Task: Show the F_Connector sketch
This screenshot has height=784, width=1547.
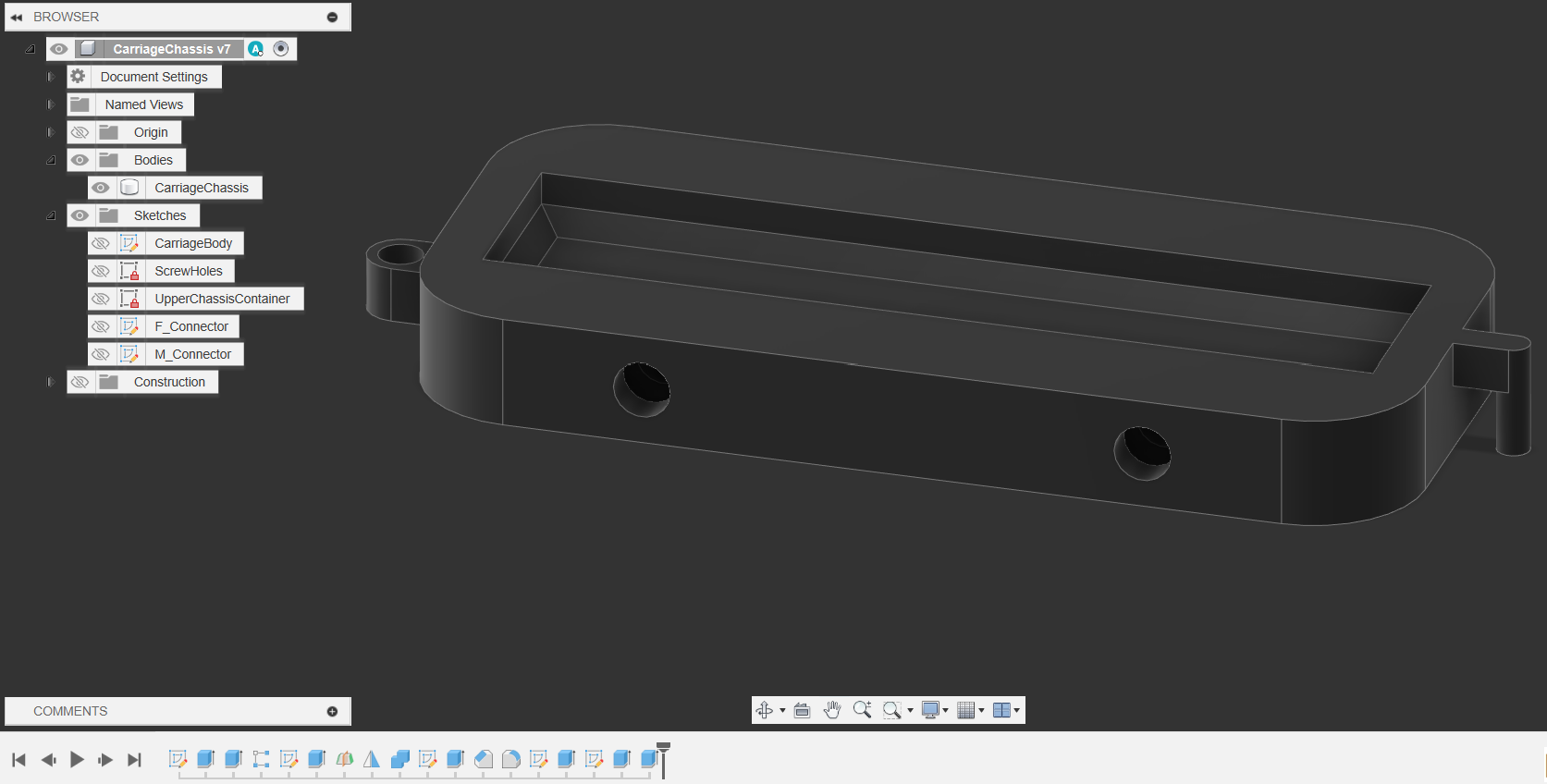Action: 101,326
